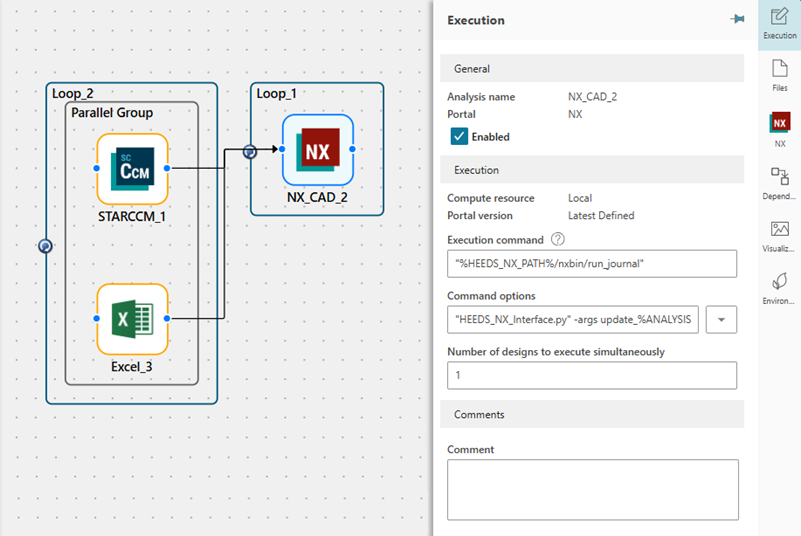Open the Environment sidebar panel
This screenshot has height=536, width=801.
click(x=779, y=289)
